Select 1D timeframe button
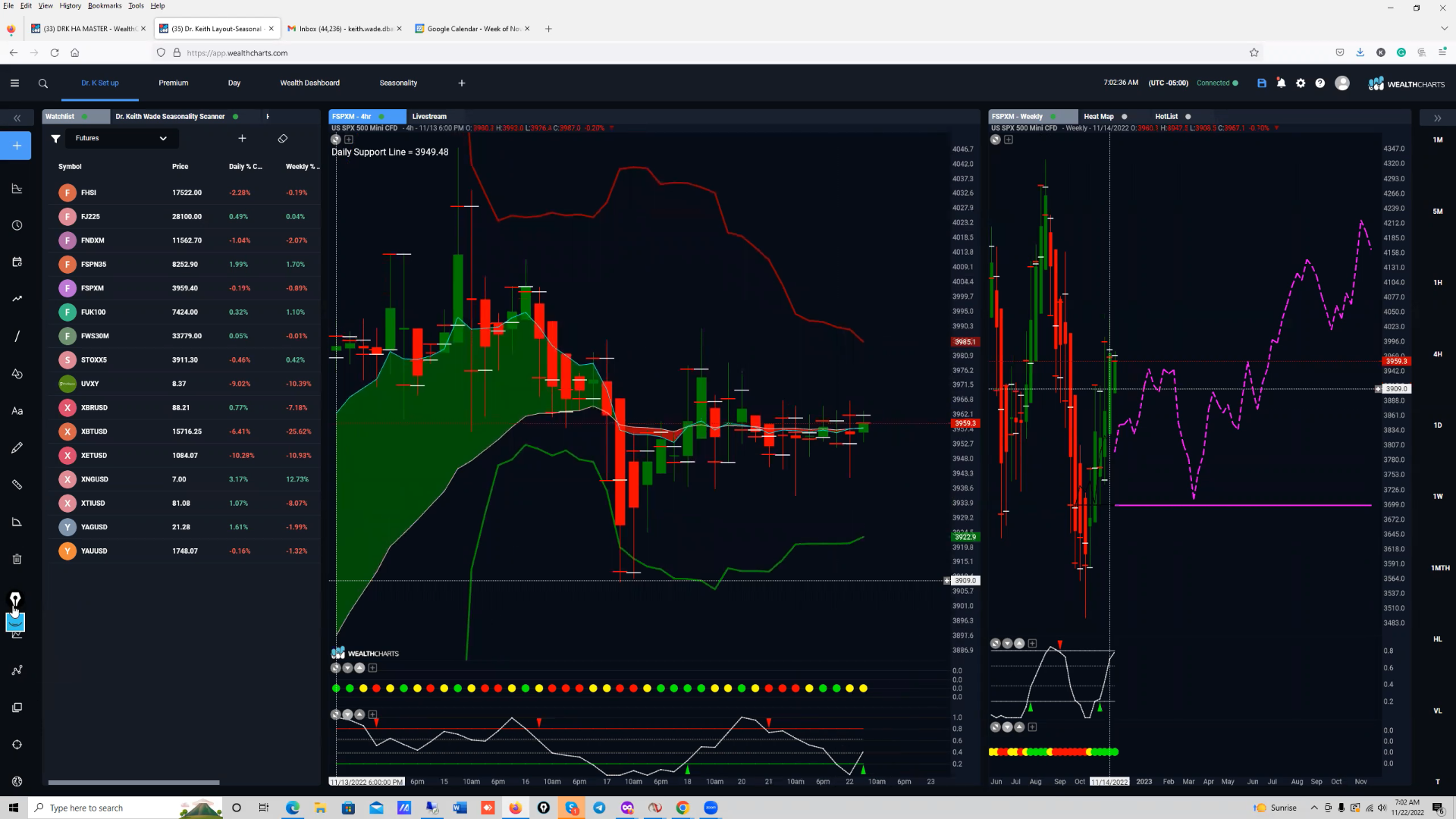Image resolution: width=1456 pixels, height=819 pixels. [x=1438, y=425]
